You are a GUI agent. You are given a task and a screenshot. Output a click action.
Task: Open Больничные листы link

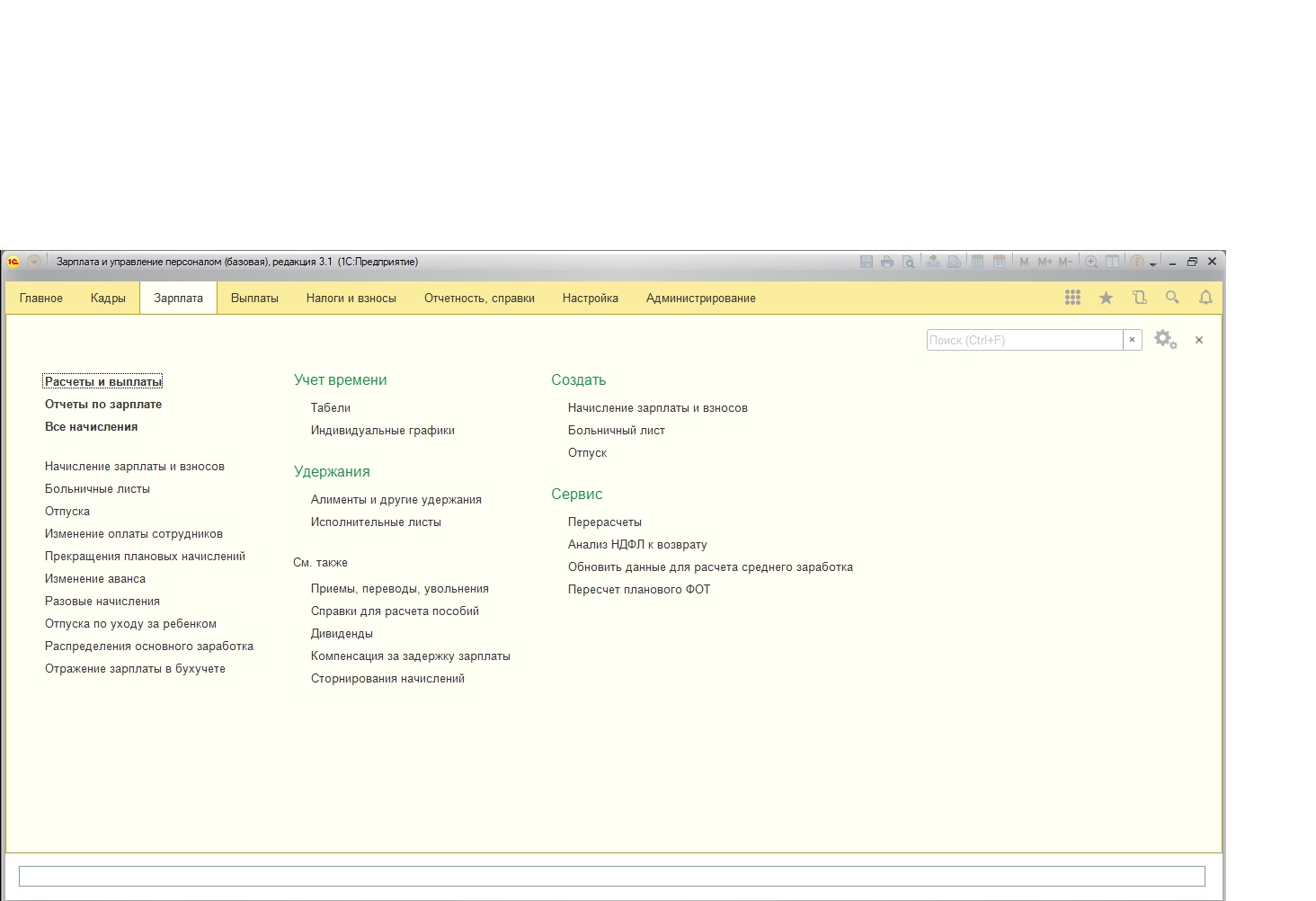pos(97,489)
